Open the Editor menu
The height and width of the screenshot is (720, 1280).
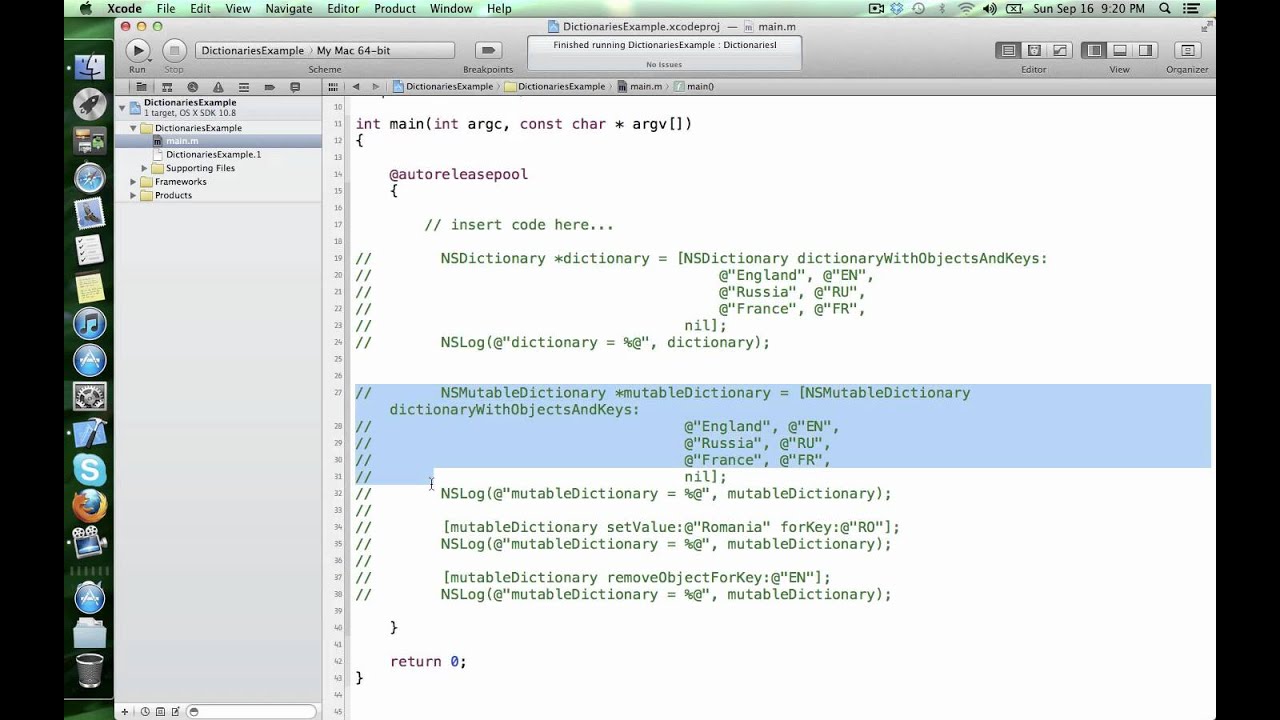(343, 9)
